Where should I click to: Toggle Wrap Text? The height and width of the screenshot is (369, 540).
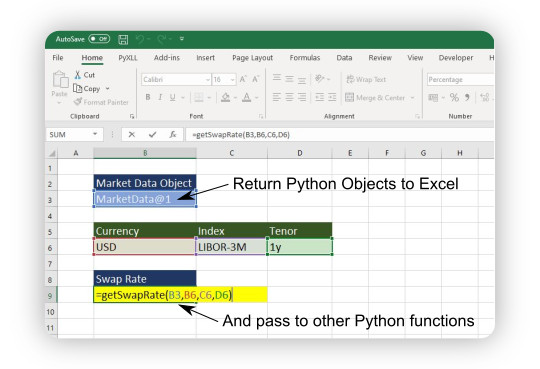(366, 80)
